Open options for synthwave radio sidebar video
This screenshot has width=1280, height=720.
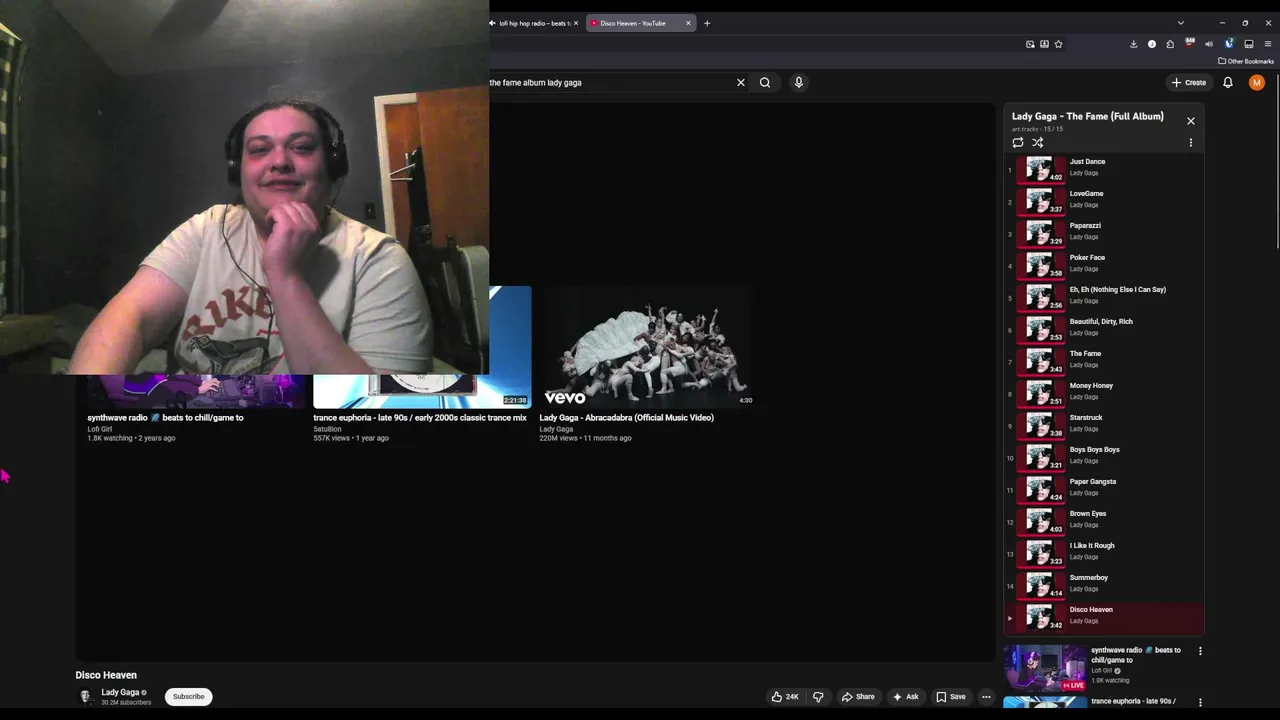(x=1200, y=651)
